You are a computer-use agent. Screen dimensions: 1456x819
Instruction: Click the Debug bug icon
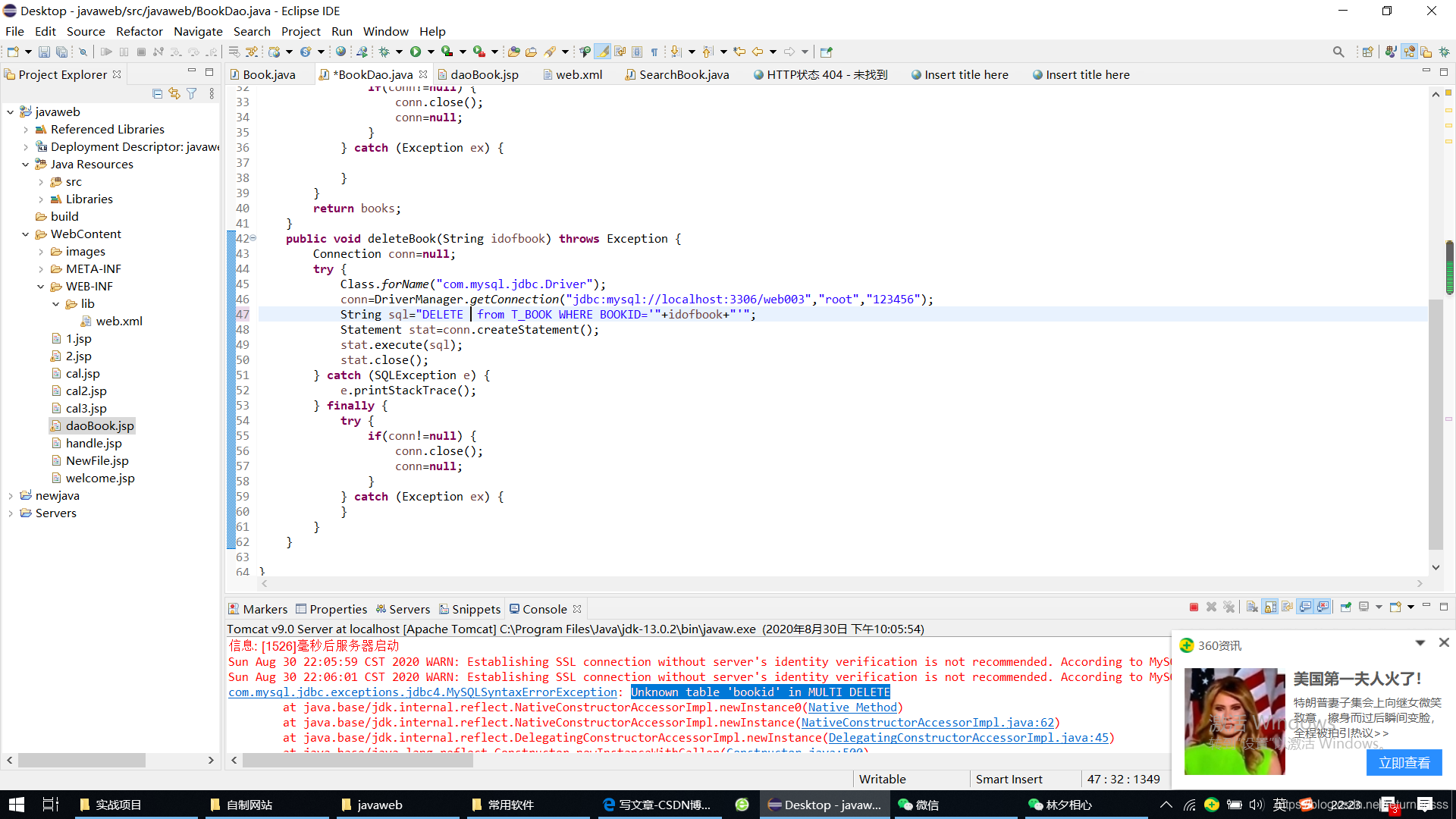point(384,52)
